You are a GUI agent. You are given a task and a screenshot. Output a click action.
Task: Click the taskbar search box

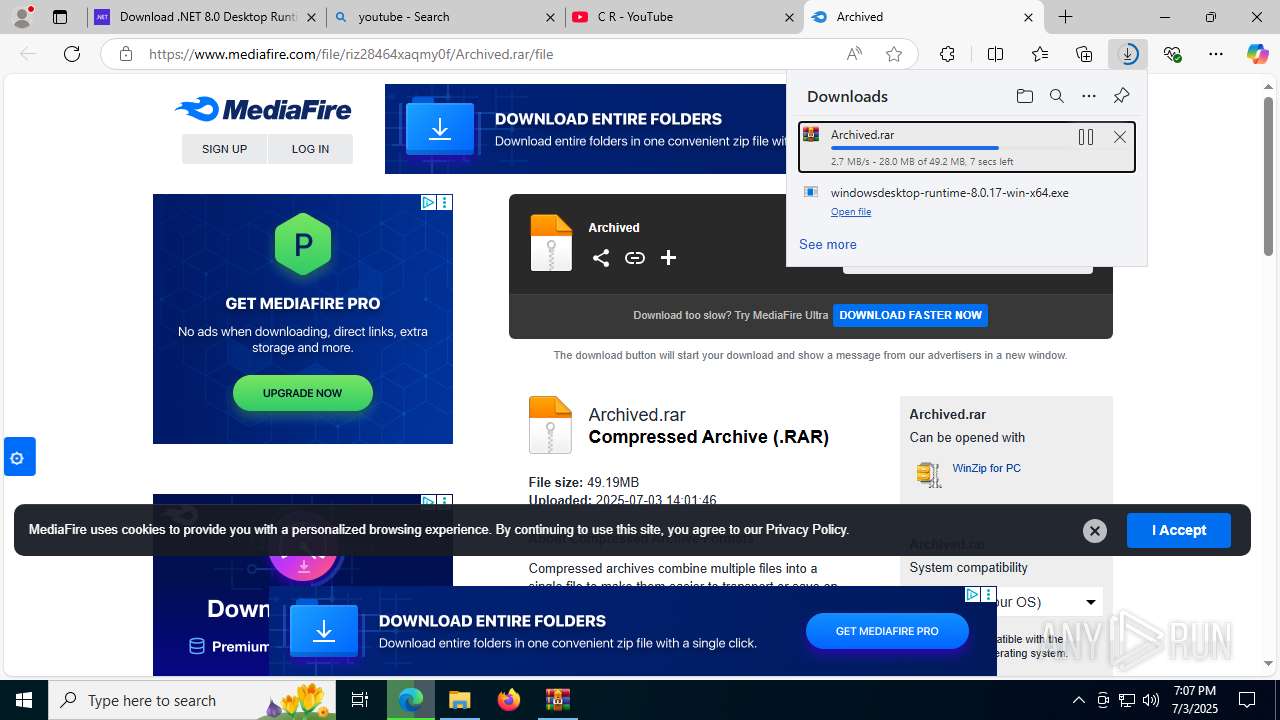191,700
